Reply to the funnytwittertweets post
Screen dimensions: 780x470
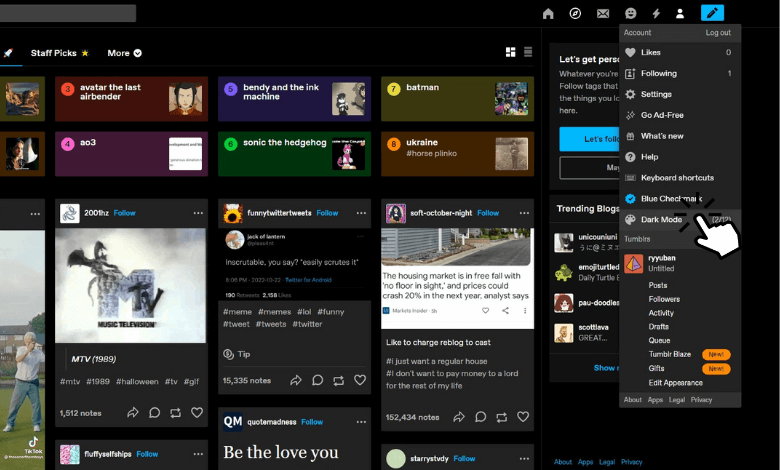click(317, 380)
